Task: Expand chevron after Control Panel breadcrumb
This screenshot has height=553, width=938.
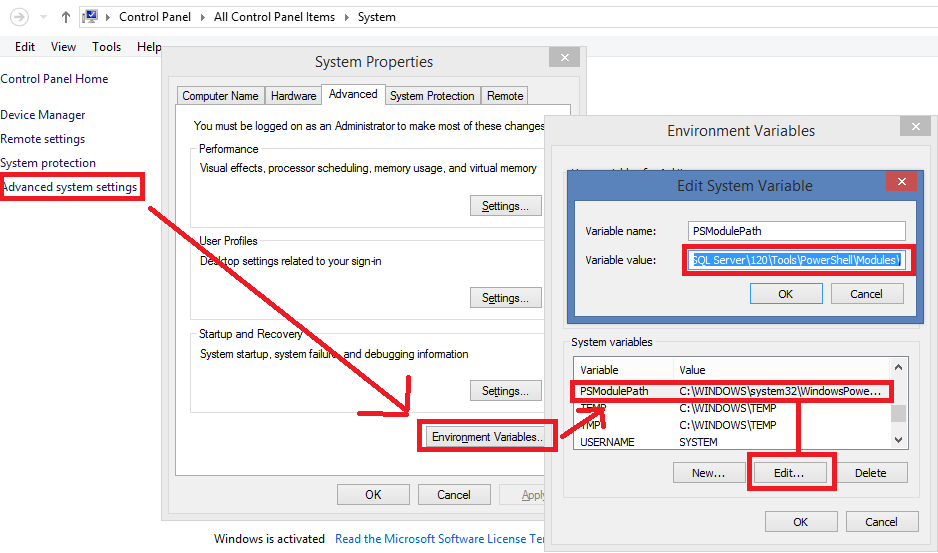Action: [x=202, y=17]
